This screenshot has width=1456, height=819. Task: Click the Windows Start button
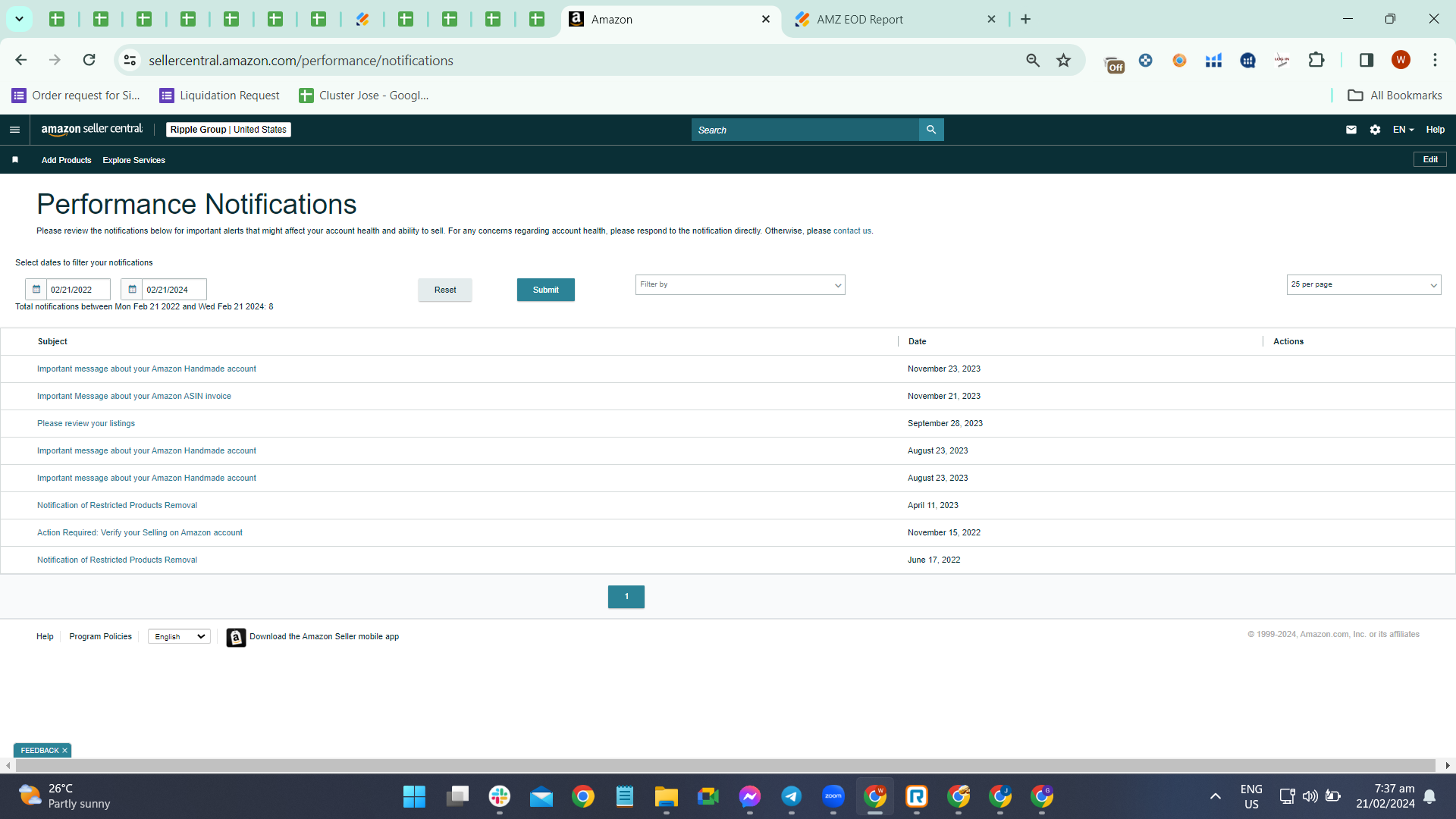click(x=414, y=796)
